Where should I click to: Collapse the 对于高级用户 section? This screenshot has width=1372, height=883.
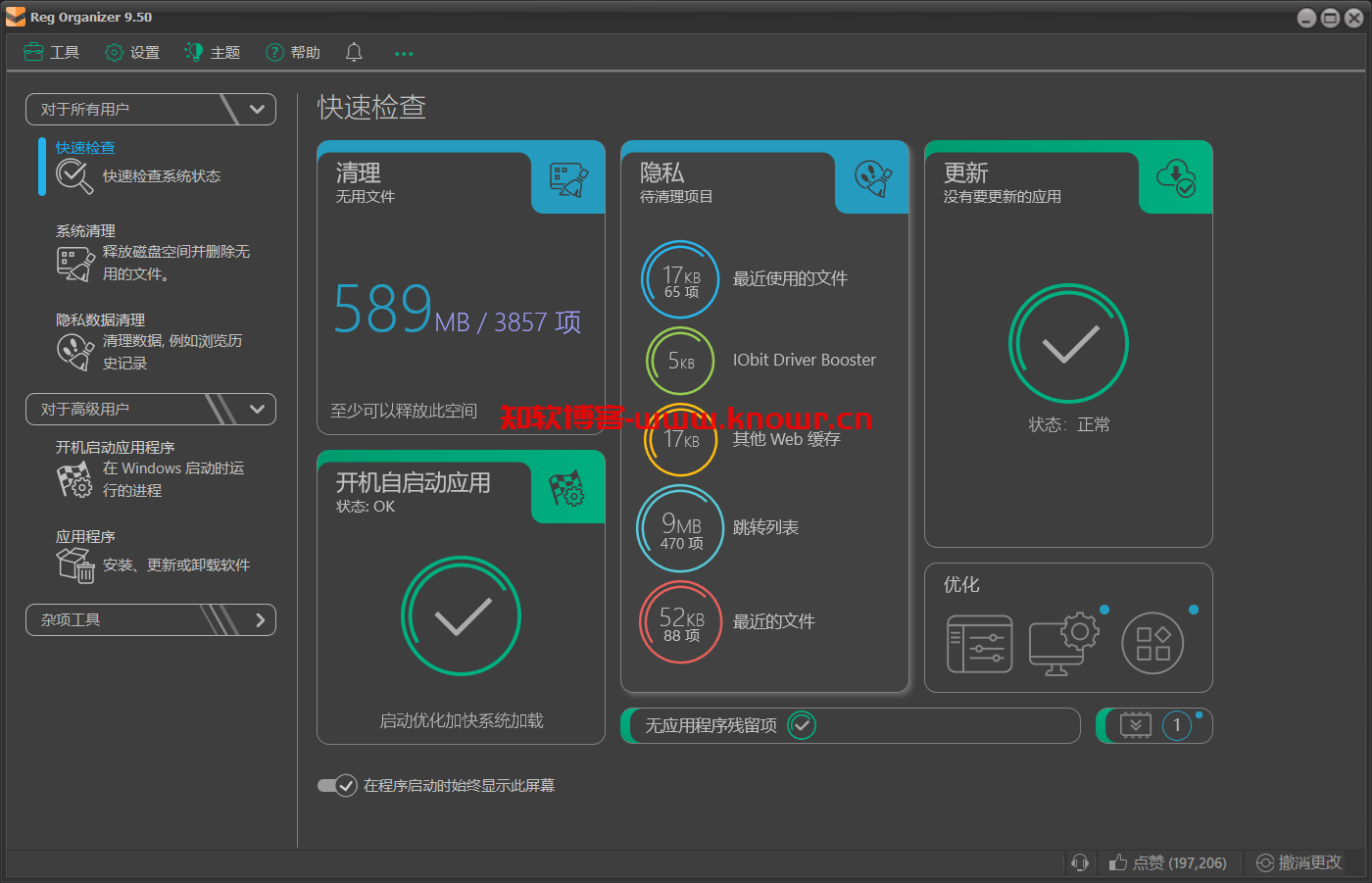[x=151, y=409]
